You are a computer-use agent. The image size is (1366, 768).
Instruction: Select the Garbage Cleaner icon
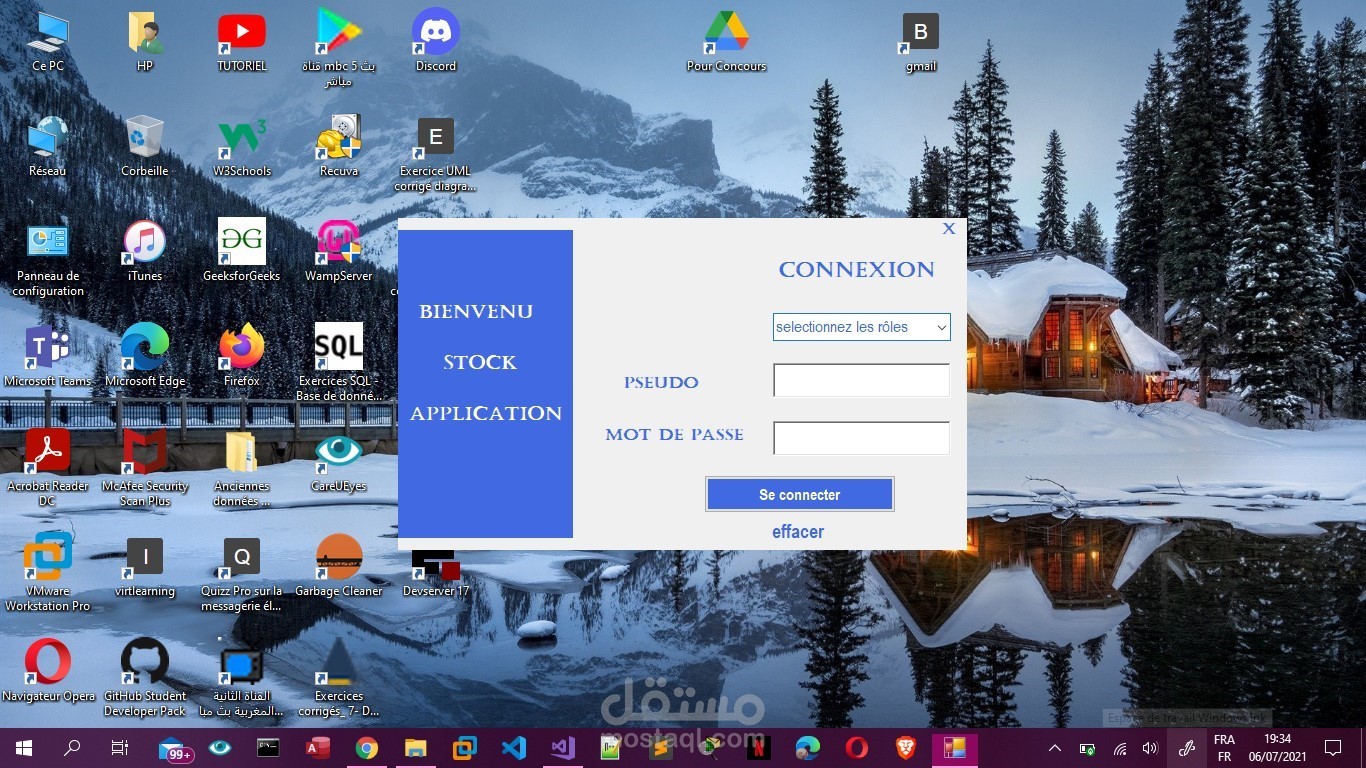[x=339, y=567]
